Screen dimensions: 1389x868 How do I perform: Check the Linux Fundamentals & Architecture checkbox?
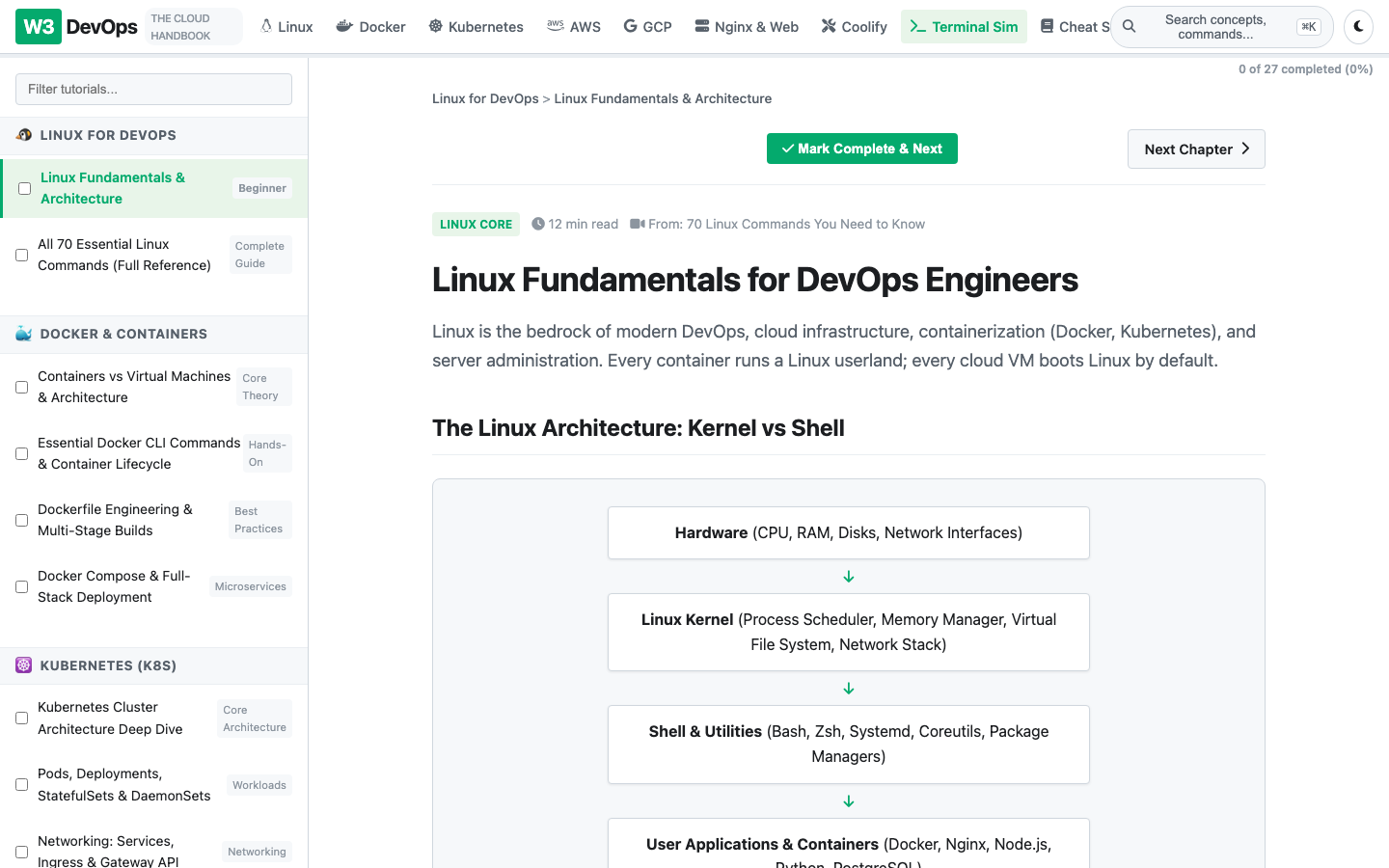pos(24,188)
